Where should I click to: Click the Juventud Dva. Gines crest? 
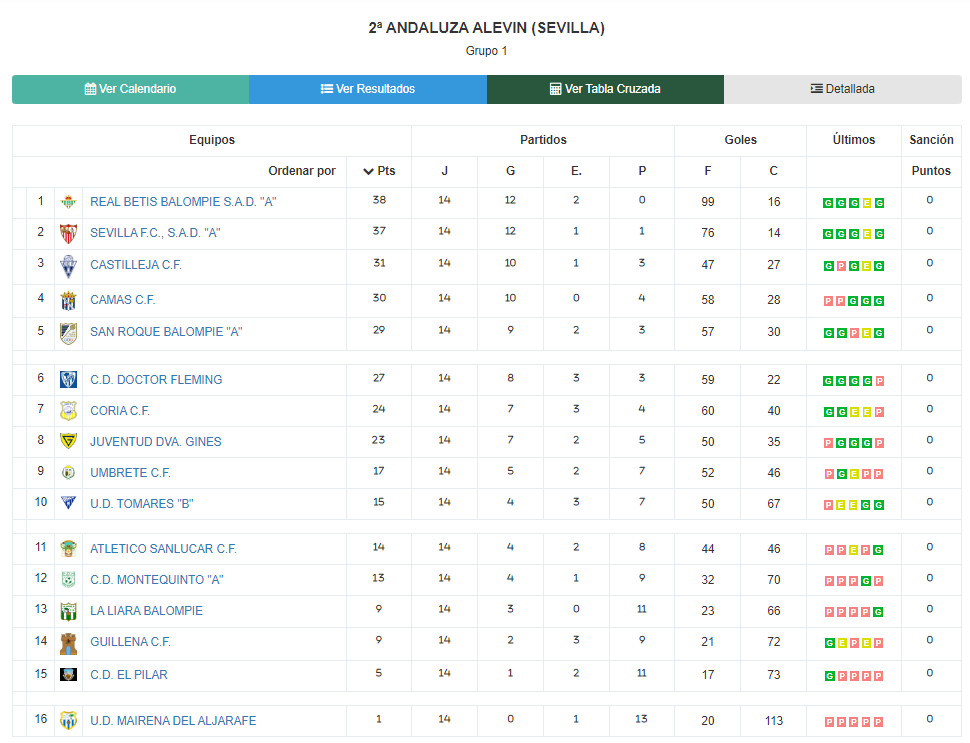point(68,441)
